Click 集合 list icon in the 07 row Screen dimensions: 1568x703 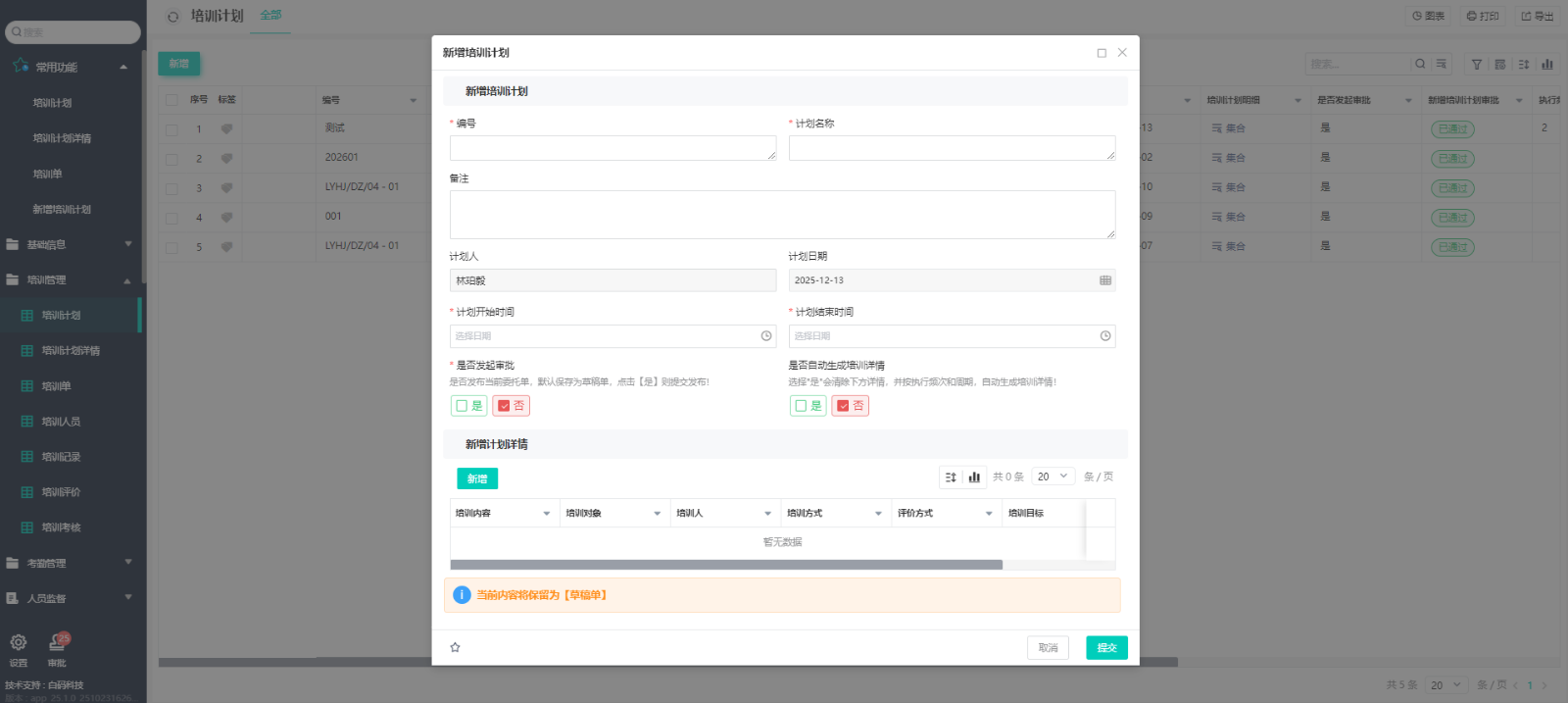(x=1217, y=246)
